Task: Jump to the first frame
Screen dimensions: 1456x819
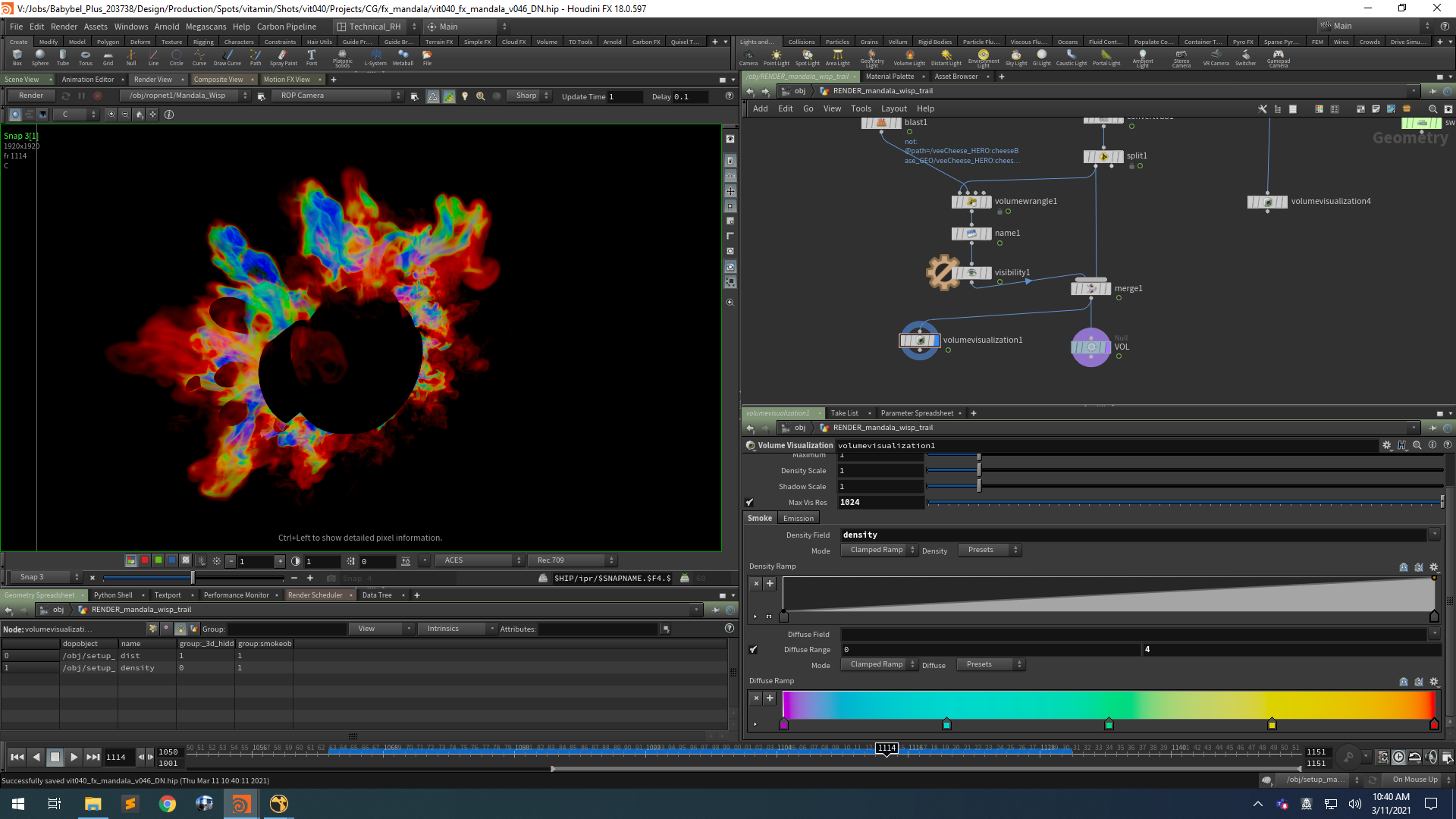Action: (x=17, y=757)
